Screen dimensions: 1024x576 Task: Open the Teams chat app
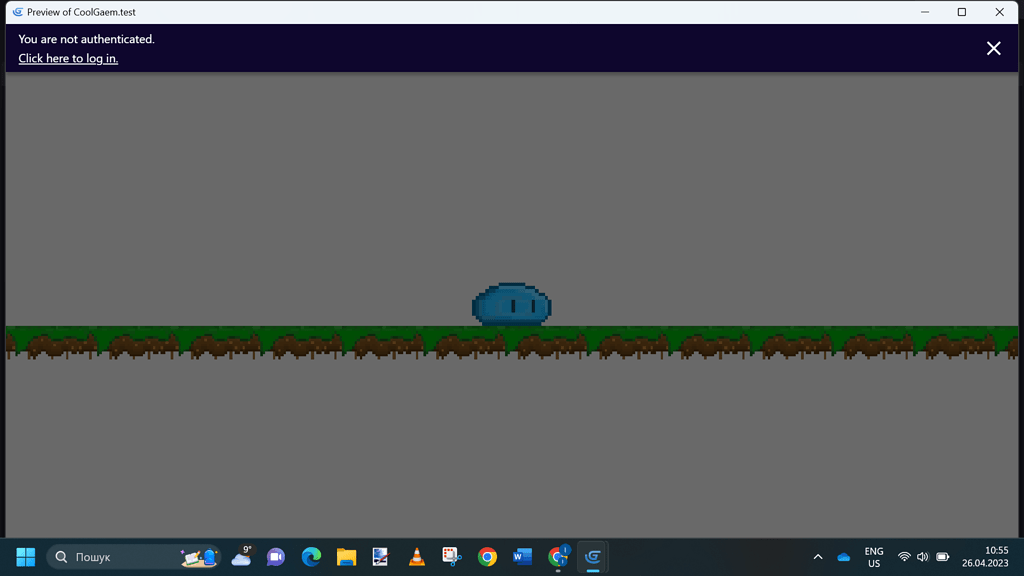[x=274, y=557]
